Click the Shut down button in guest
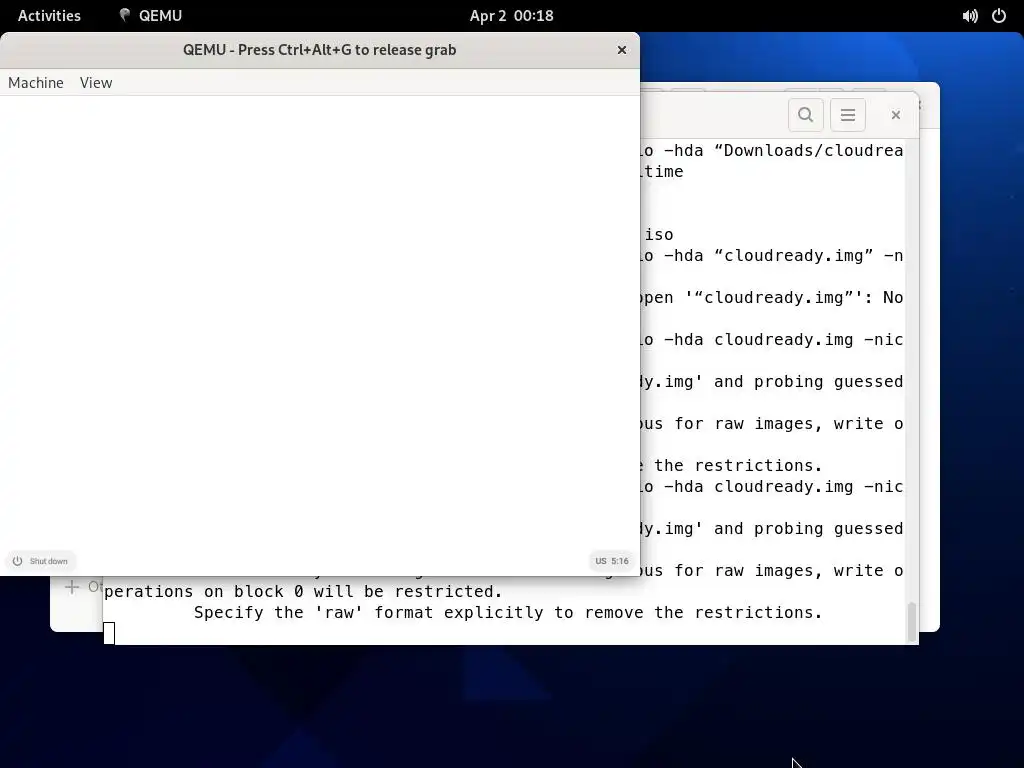1024x768 pixels. pos(40,561)
